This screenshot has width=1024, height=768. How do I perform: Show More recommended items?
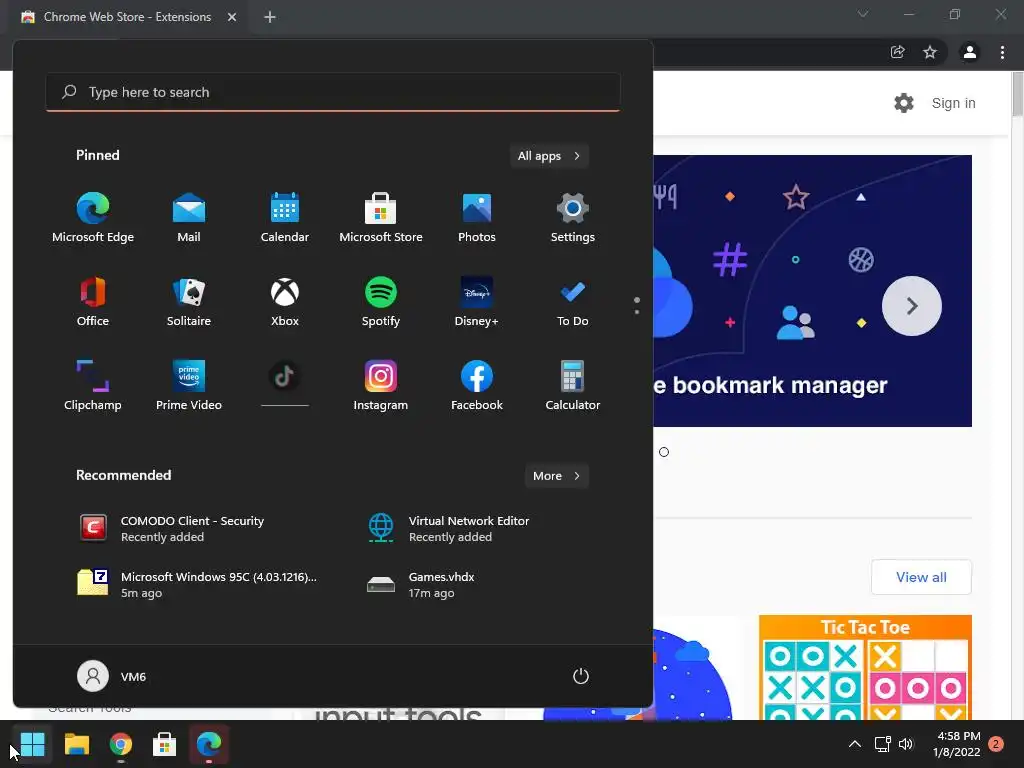pyautogui.click(x=556, y=476)
